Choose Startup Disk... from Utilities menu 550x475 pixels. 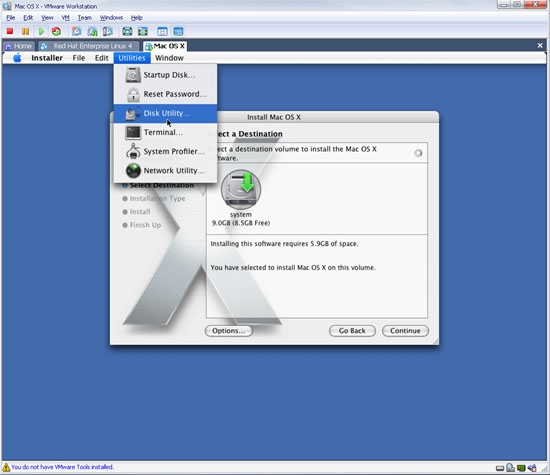point(165,75)
